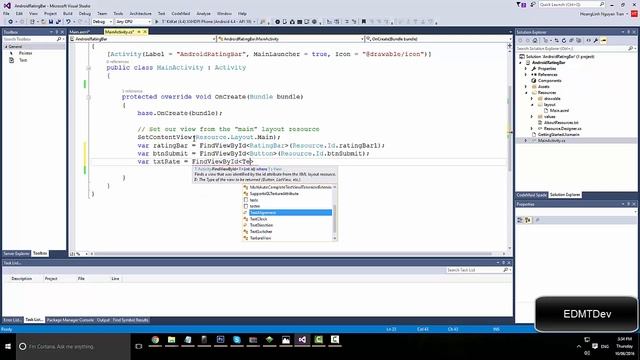This screenshot has width=640, height=360.
Task: Open the Debug configuration dropdown
Action: point(102,22)
